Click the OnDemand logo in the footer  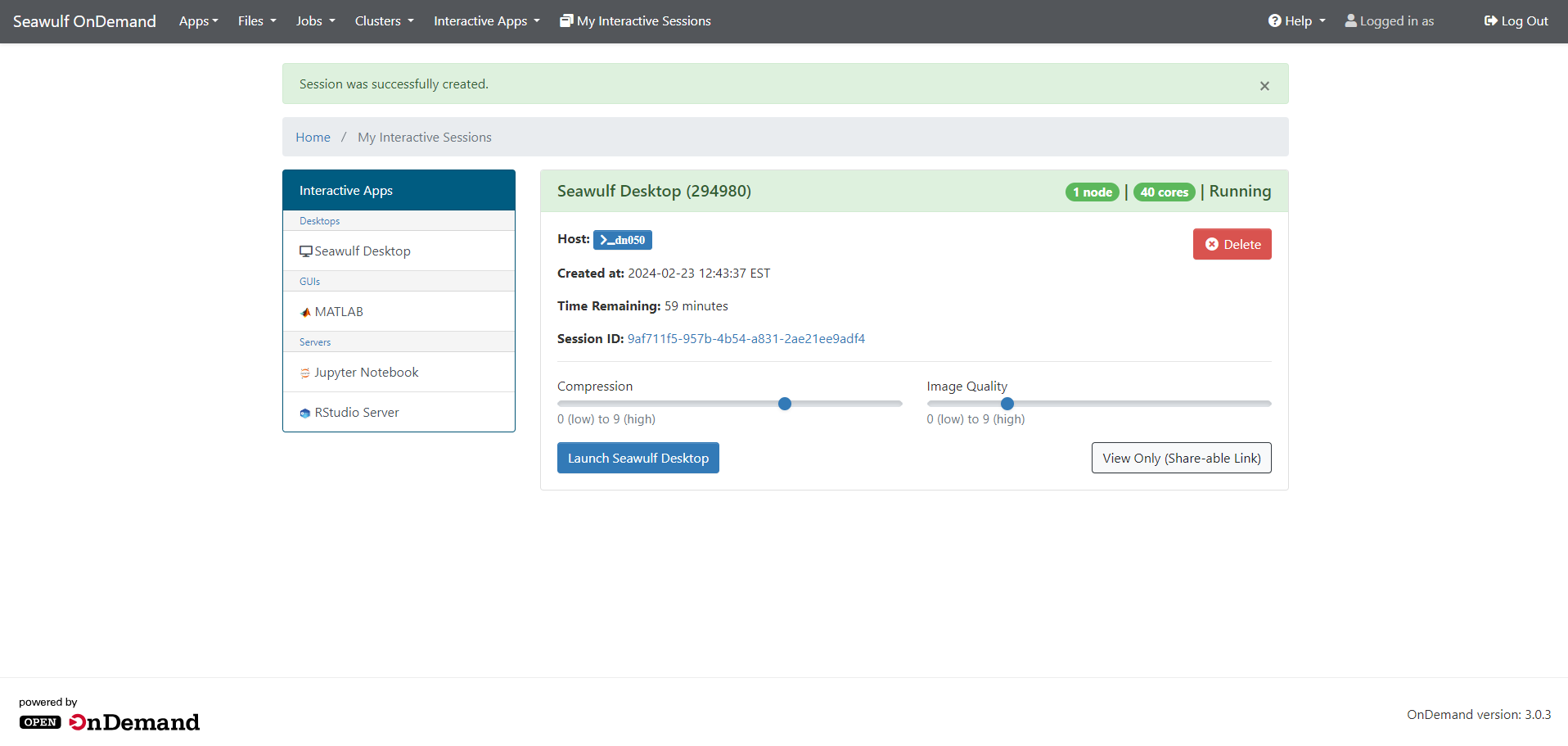[x=109, y=721]
